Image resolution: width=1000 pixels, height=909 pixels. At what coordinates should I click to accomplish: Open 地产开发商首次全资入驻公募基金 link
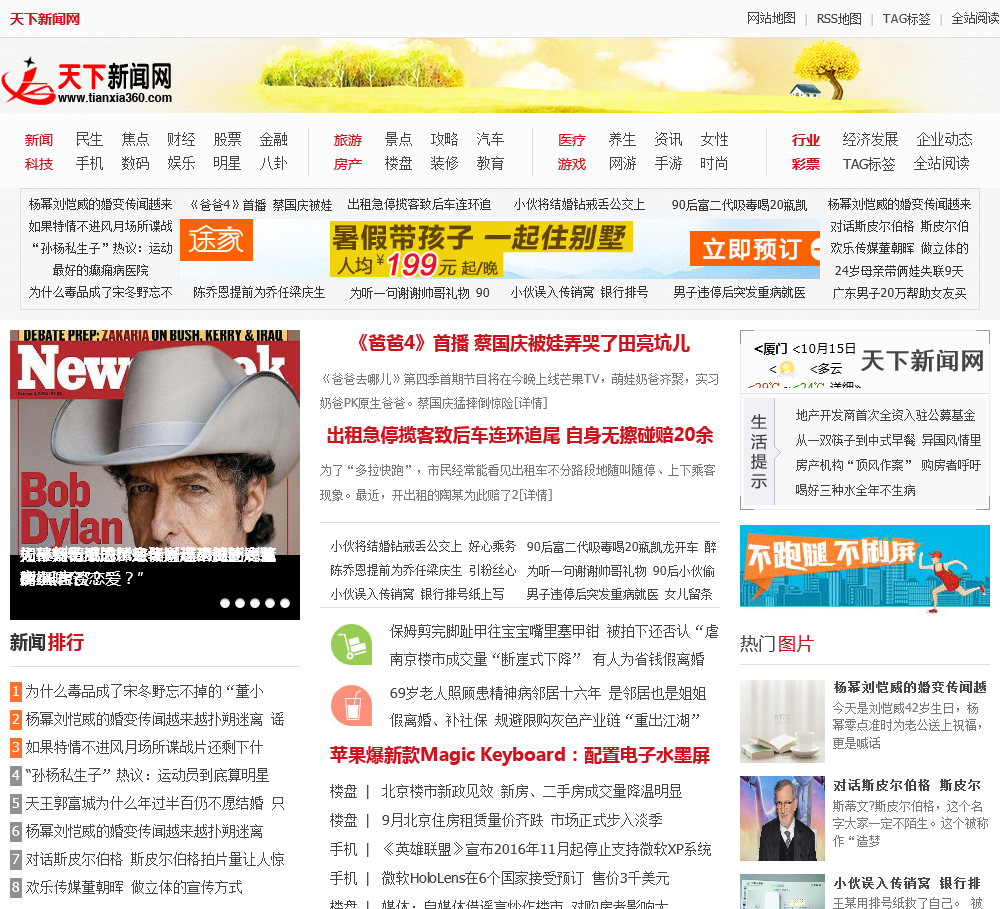coord(885,415)
